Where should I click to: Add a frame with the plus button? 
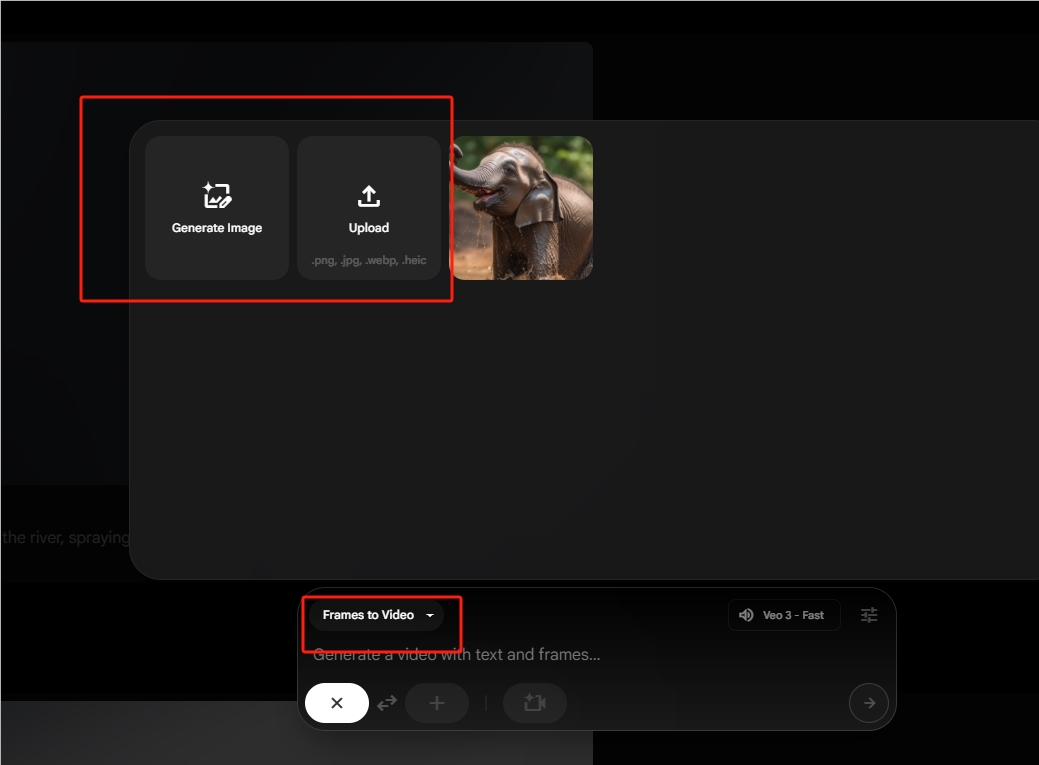(x=436, y=703)
